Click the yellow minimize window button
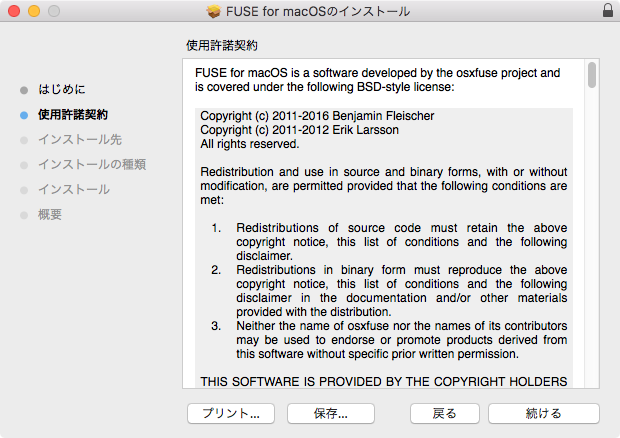 34,11
